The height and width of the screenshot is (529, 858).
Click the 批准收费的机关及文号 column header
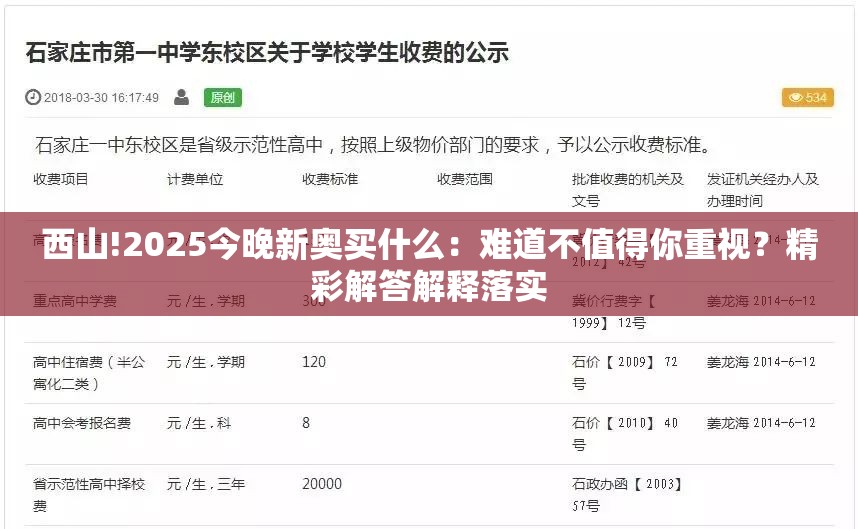[x=628, y=190]
